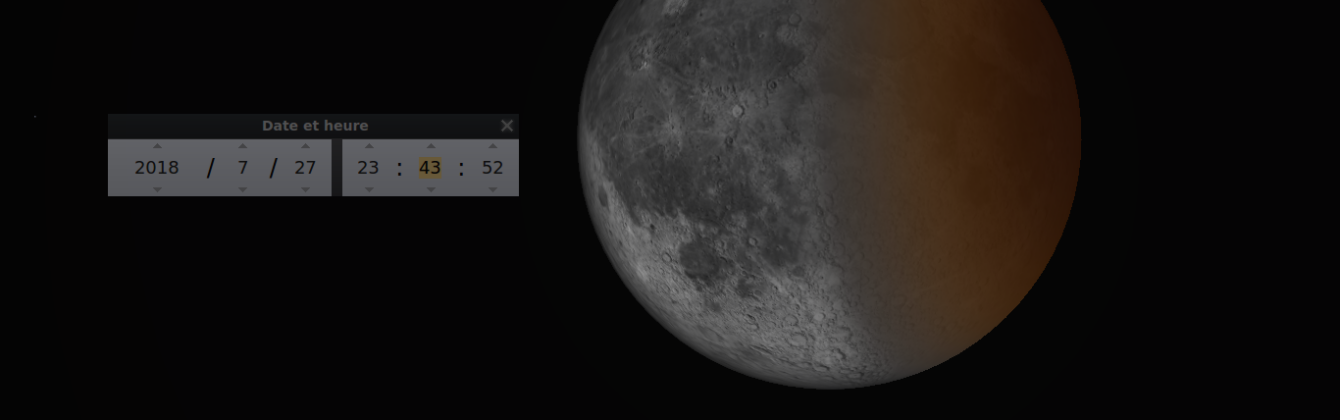Decrease the hour value 23

[368, 189]
